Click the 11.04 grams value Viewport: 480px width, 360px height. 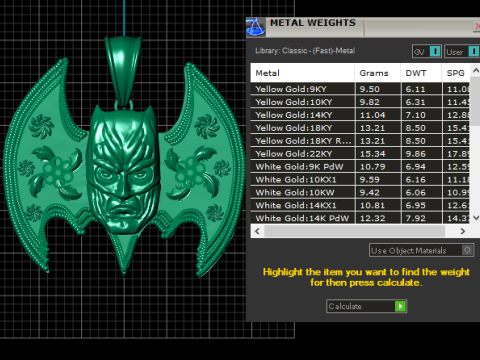point(373,115)
